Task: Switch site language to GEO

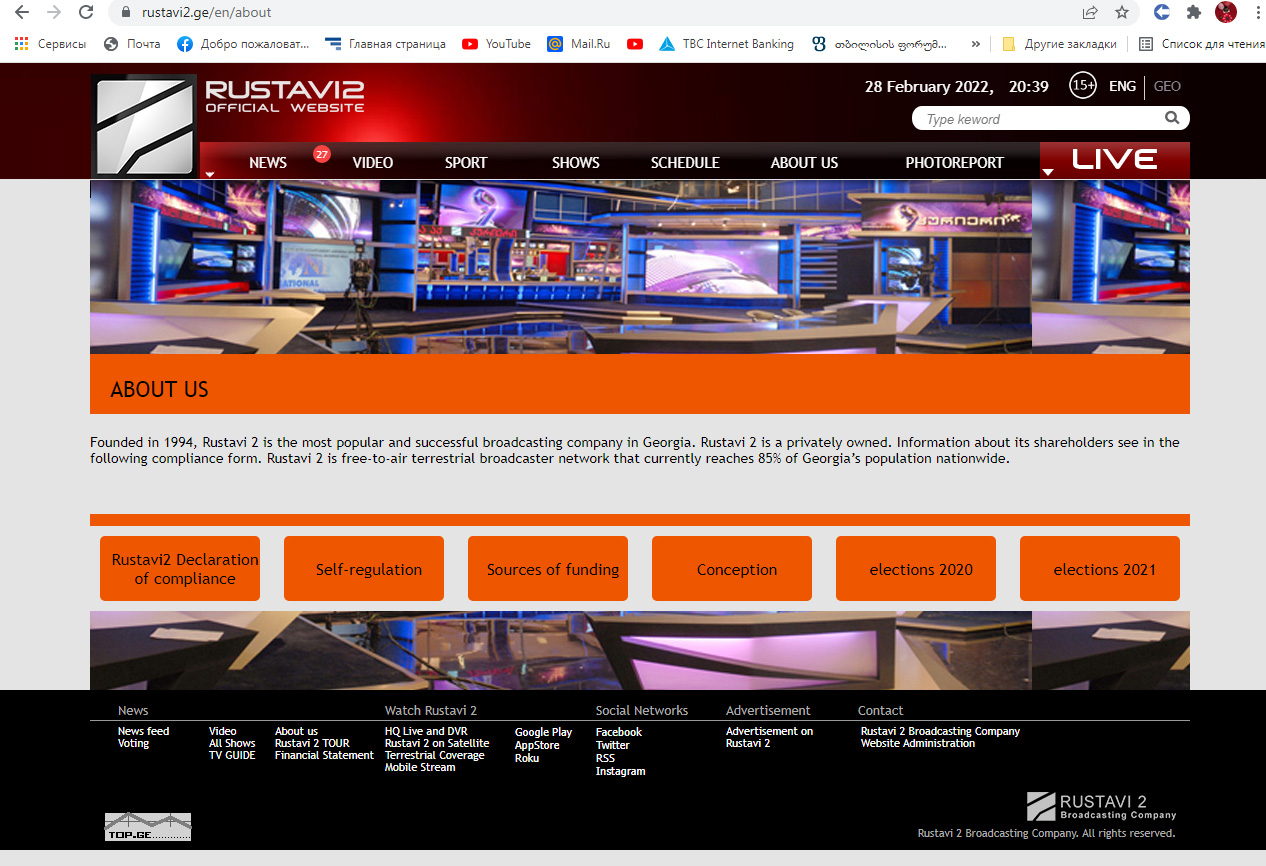Action: click(x=1167, y=86)
